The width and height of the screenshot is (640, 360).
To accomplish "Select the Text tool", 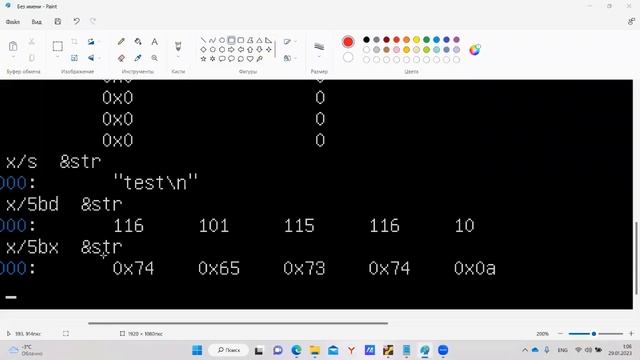I will coord(154,42).
